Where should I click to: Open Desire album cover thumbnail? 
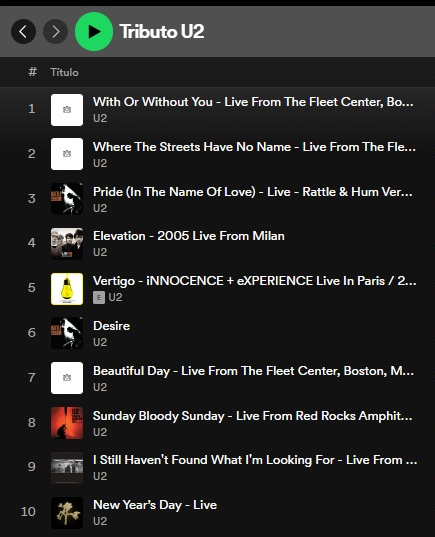point(67,333)
